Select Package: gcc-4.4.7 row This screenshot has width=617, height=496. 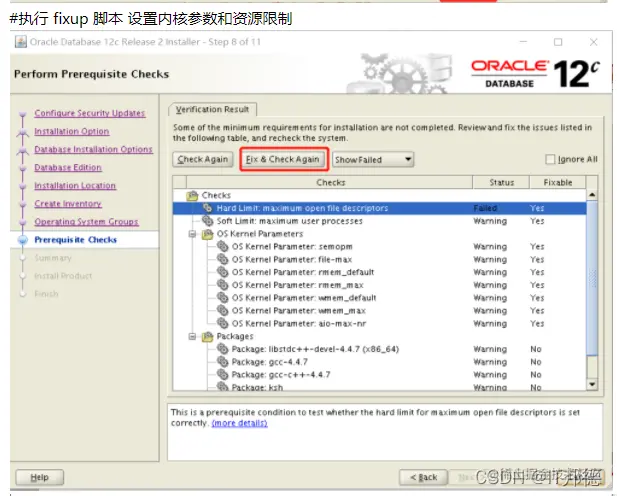379,362
